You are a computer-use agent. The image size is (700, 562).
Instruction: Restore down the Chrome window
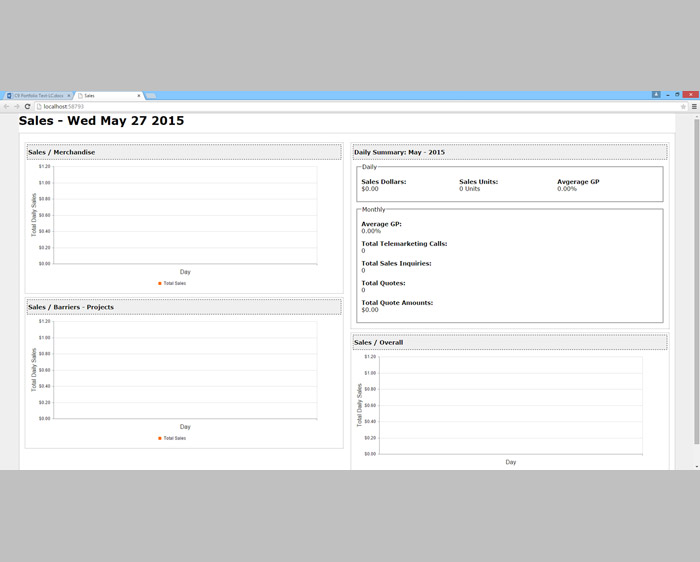coord(677,95)
